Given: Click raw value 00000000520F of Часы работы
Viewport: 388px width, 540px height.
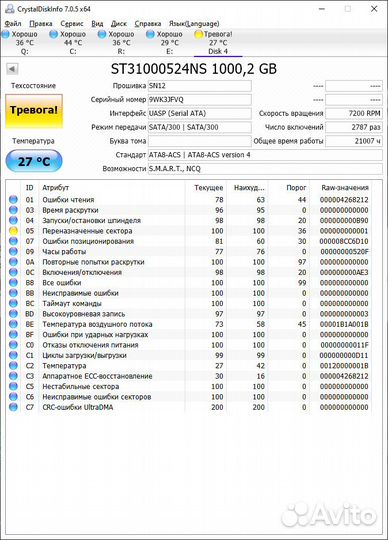Looking at the screenshot, I should (344, 252).
